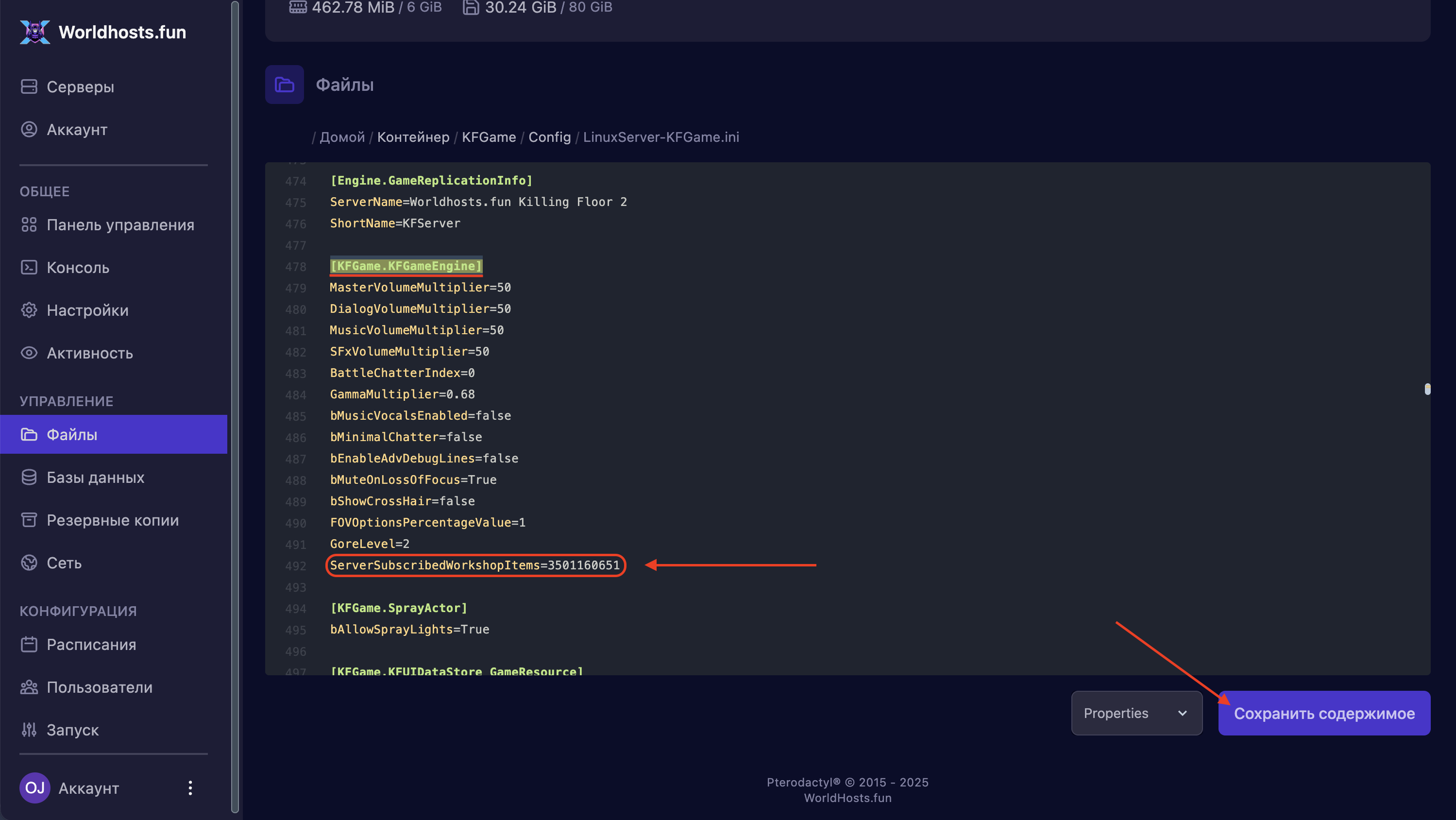The width and height of the screenshot is (1456, 820).
Task: Click the Серверы server icon
Action: coord(29,86)
